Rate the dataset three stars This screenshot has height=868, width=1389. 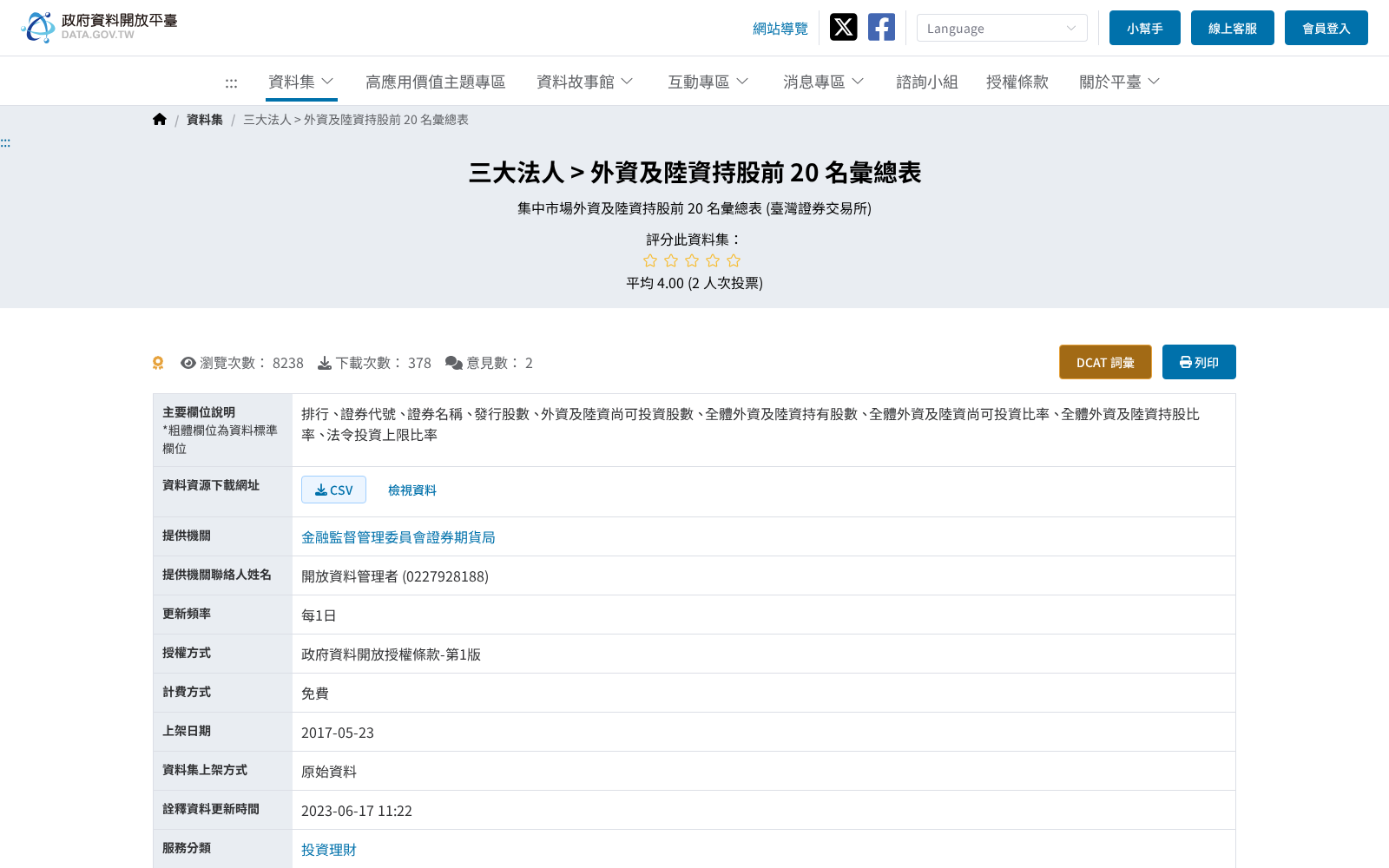(x=692, y=260)
